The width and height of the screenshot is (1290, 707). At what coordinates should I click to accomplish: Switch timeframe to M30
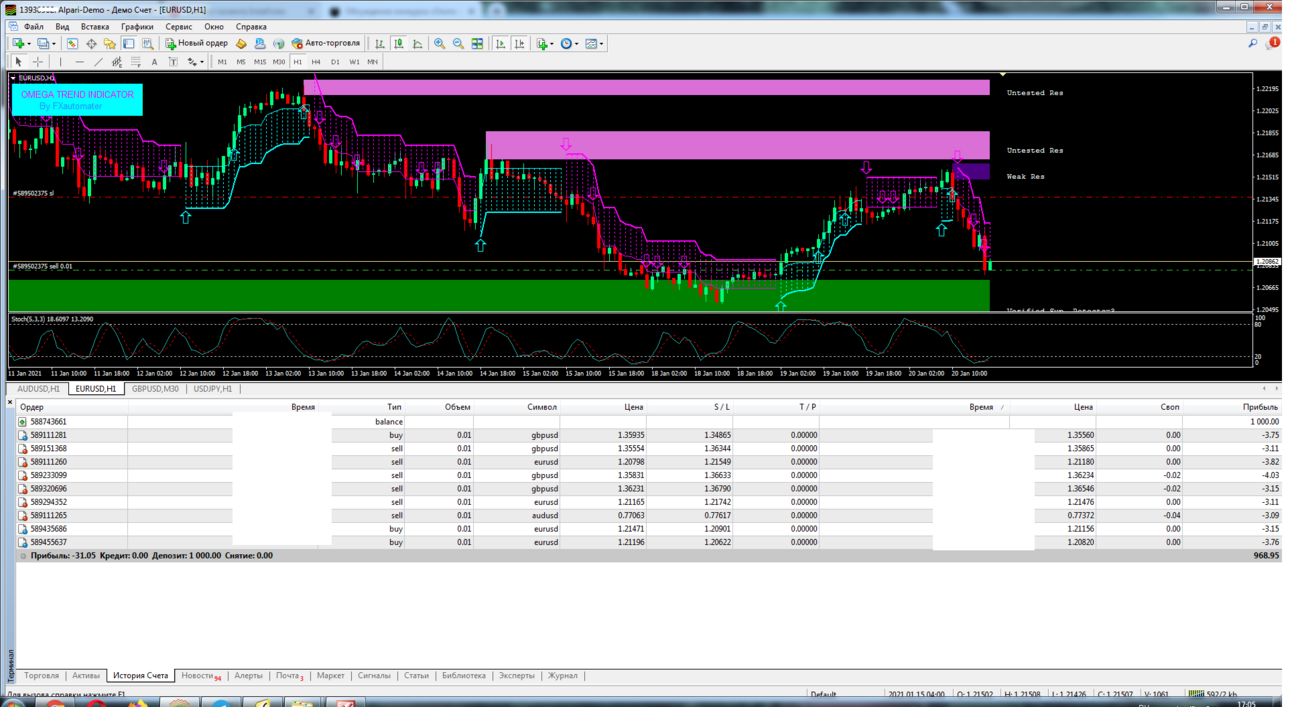pyautogui.click(x=279, y=62)
